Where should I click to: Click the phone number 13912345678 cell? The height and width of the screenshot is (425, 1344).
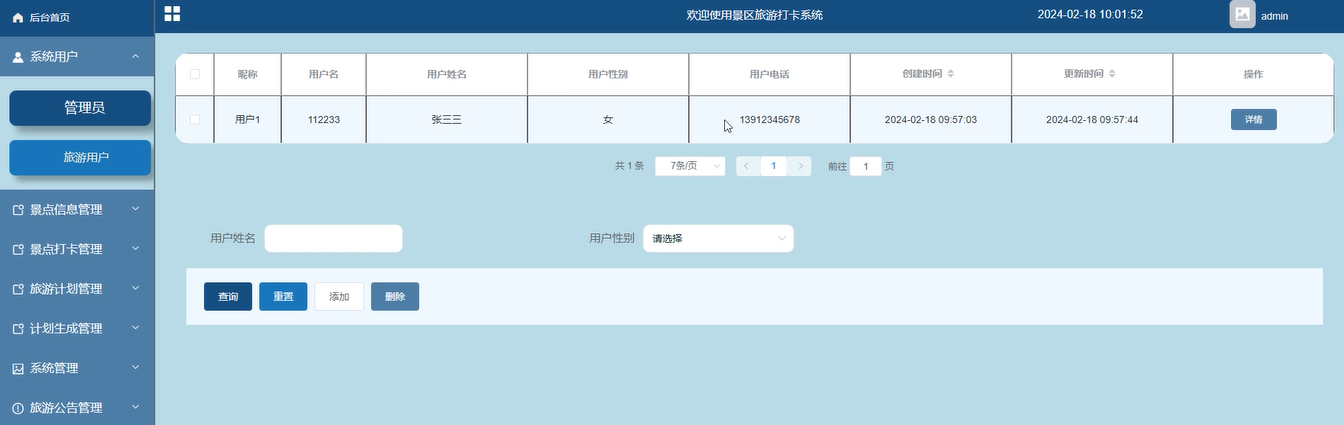[x=769, y=119]
